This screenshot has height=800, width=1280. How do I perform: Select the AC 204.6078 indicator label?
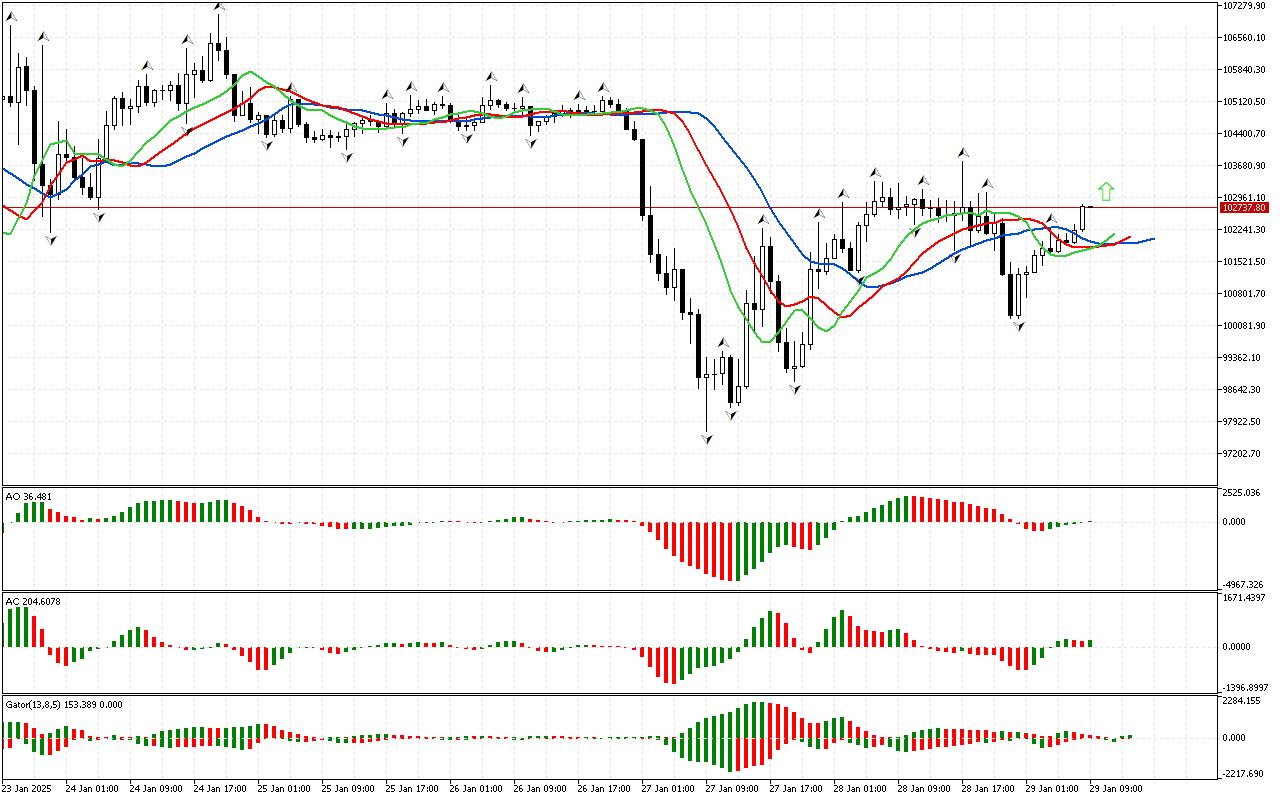(33, 601)
